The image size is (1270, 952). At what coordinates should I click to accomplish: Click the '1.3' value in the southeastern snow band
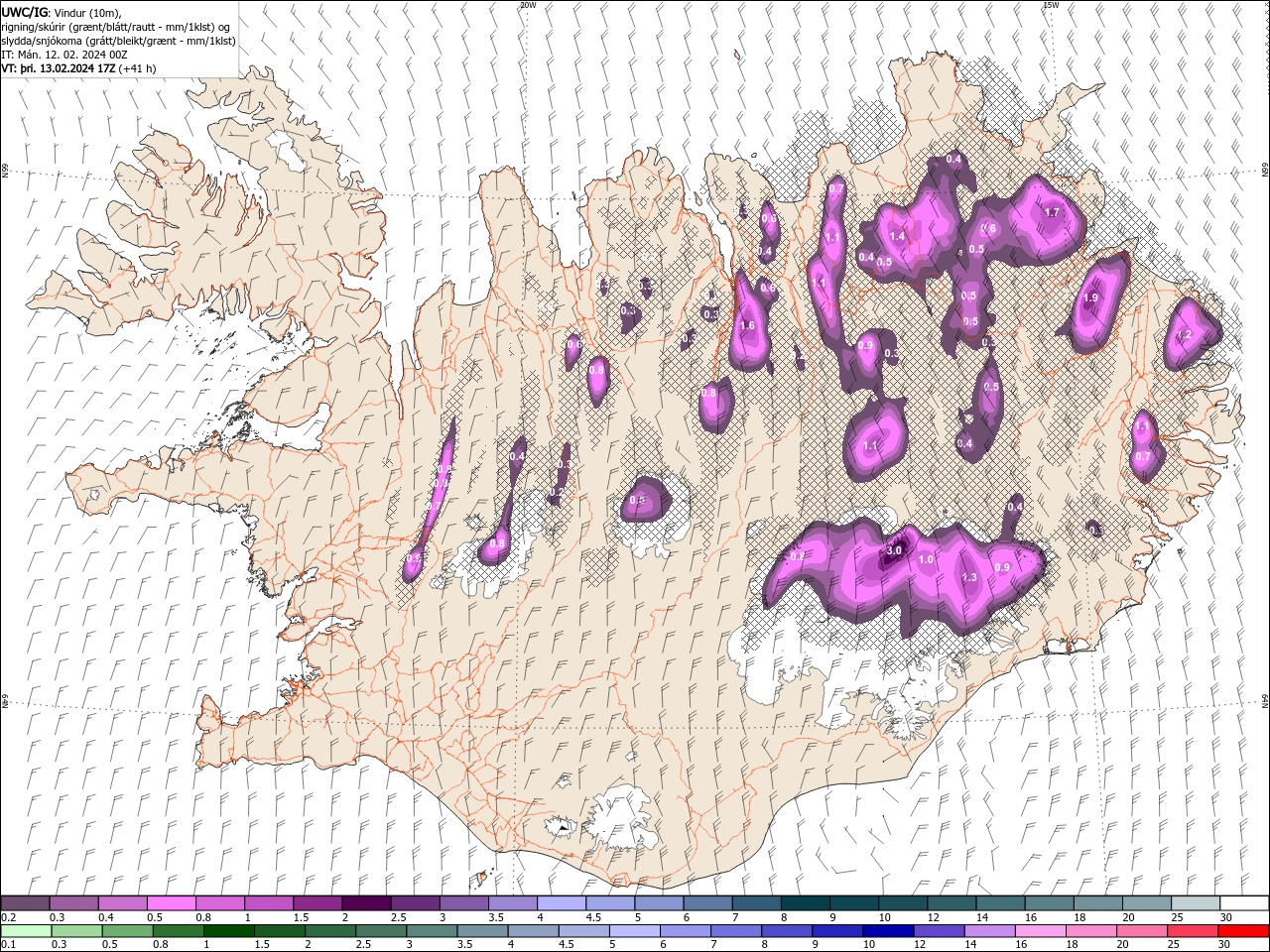(x=969, y=577)
